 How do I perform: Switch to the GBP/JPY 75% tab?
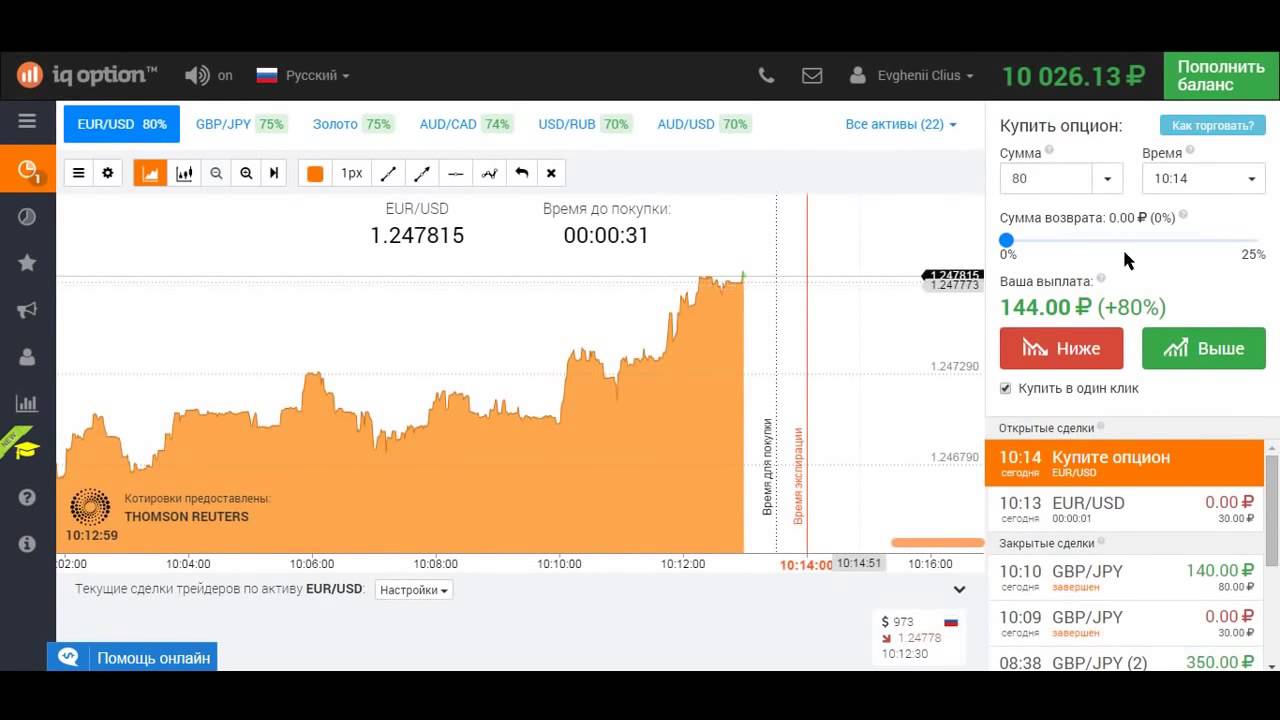pyautogui.click(x=240, y=124)
